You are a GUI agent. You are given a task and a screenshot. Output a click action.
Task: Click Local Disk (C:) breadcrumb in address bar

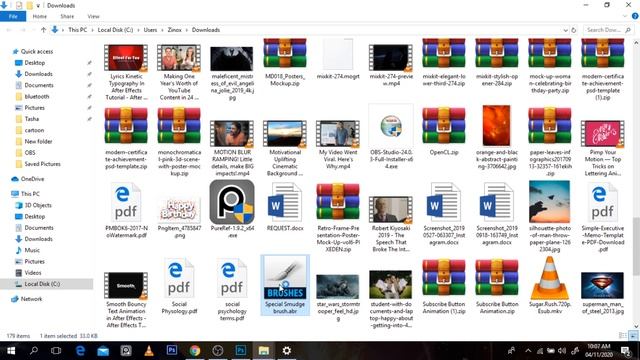point(115,30)
